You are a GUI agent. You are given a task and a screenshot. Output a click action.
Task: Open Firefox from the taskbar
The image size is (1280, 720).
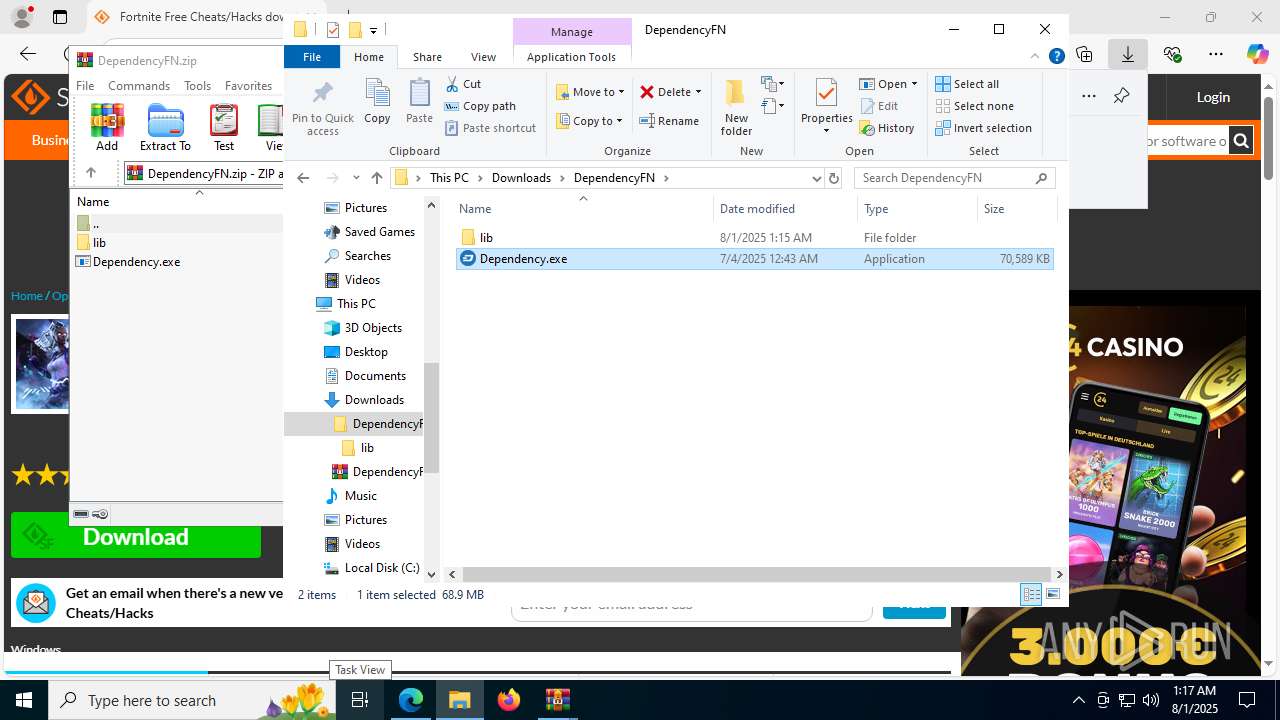pos(509,700)
